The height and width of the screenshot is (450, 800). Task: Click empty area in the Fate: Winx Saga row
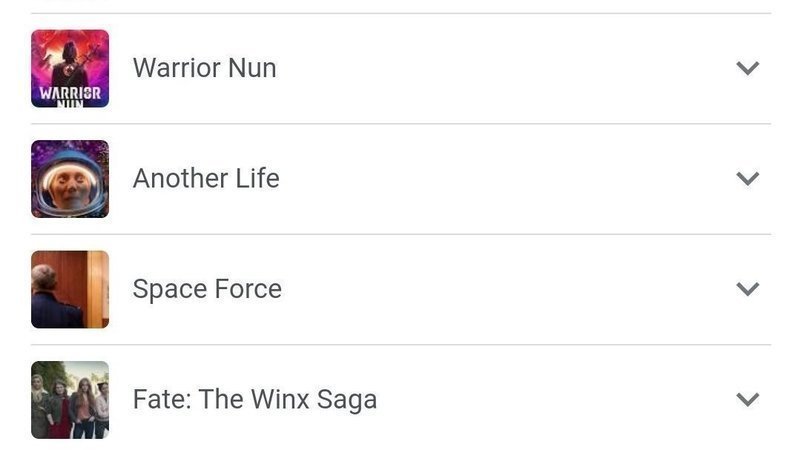point(550,399)
